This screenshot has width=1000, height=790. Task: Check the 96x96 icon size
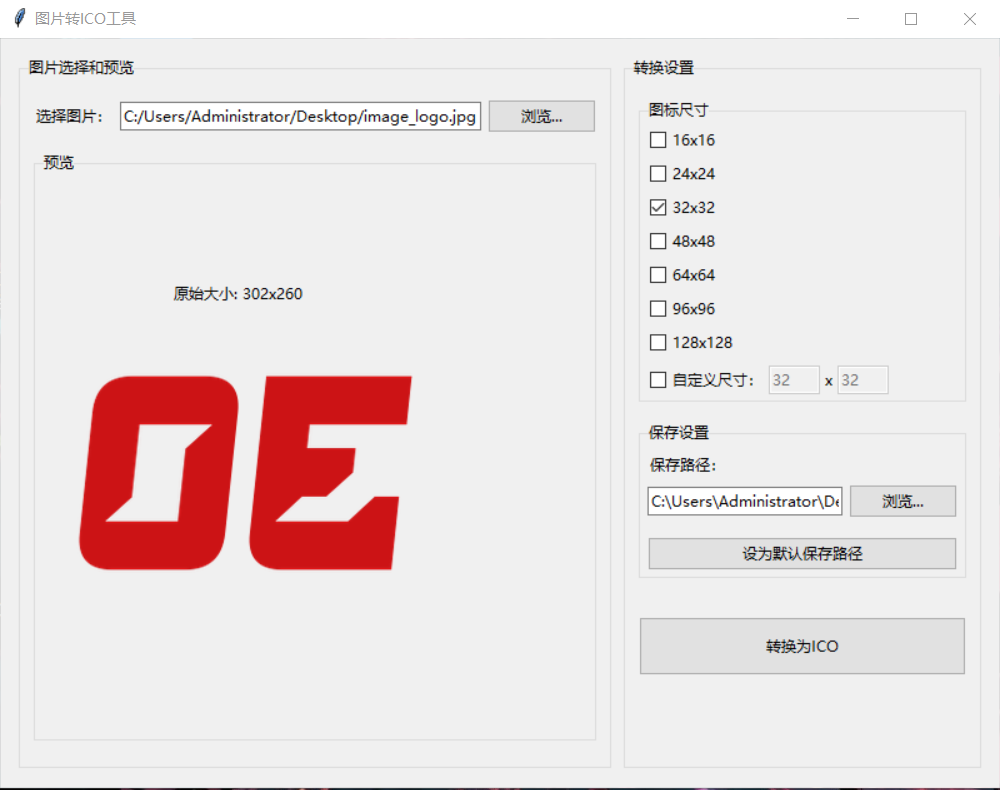[x=658, y=309]
